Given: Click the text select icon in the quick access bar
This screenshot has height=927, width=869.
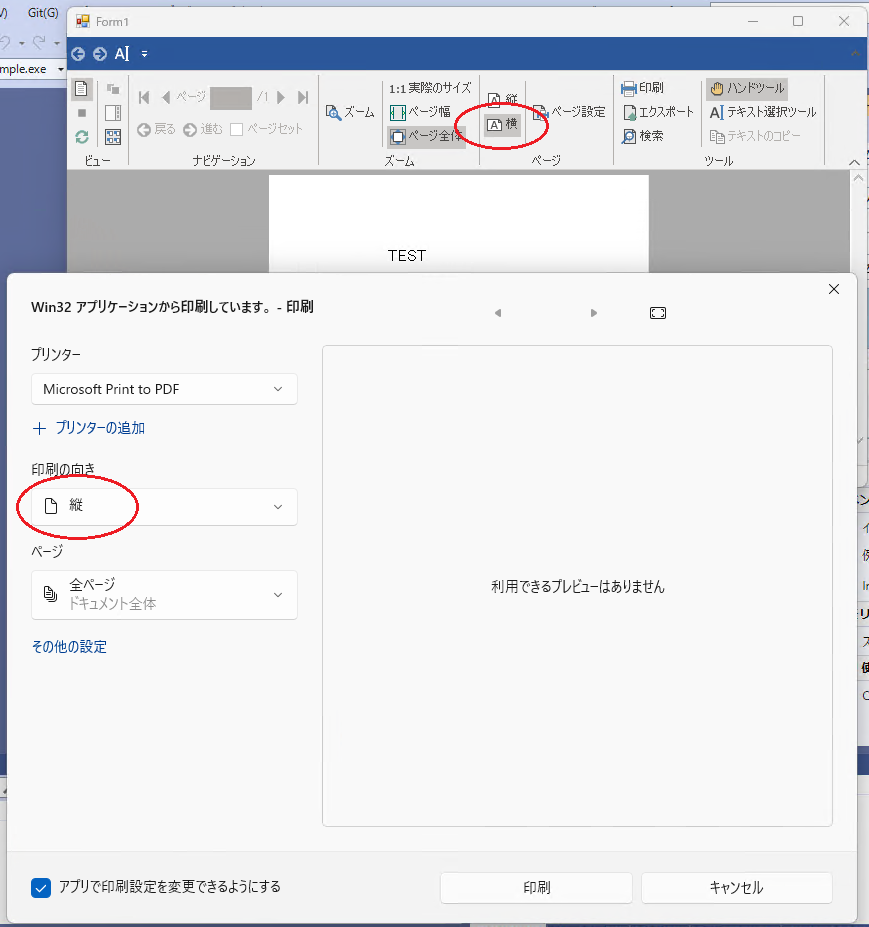Looking at the screenshot, I should pos(122,54).
